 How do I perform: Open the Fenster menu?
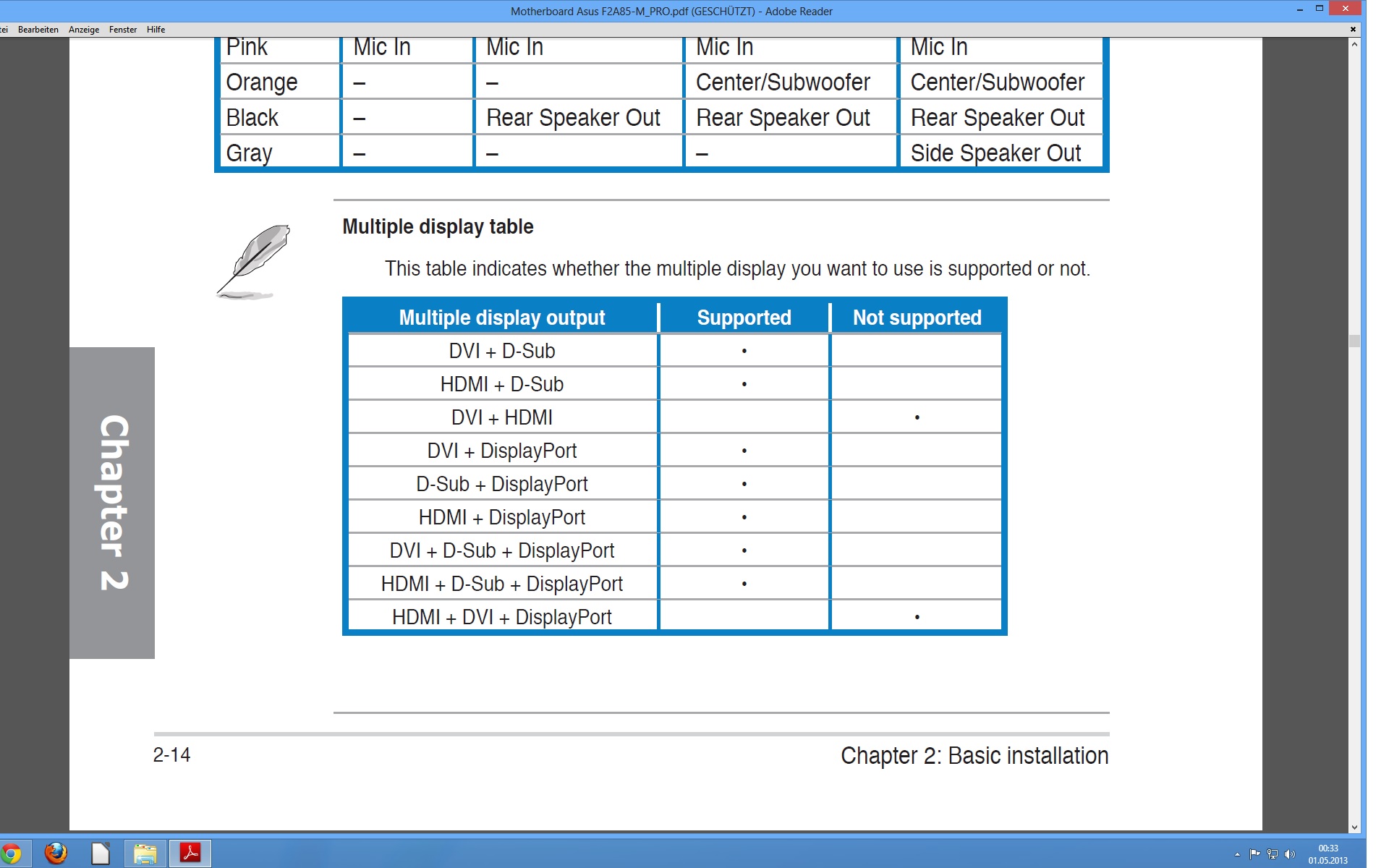pyautogui.click(x=123, y=30)
